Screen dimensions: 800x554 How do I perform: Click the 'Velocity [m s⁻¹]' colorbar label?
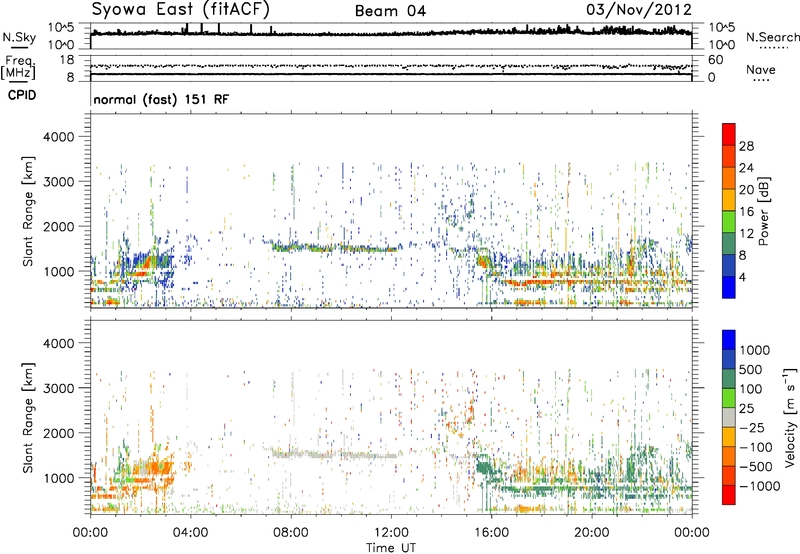[790, 416]
